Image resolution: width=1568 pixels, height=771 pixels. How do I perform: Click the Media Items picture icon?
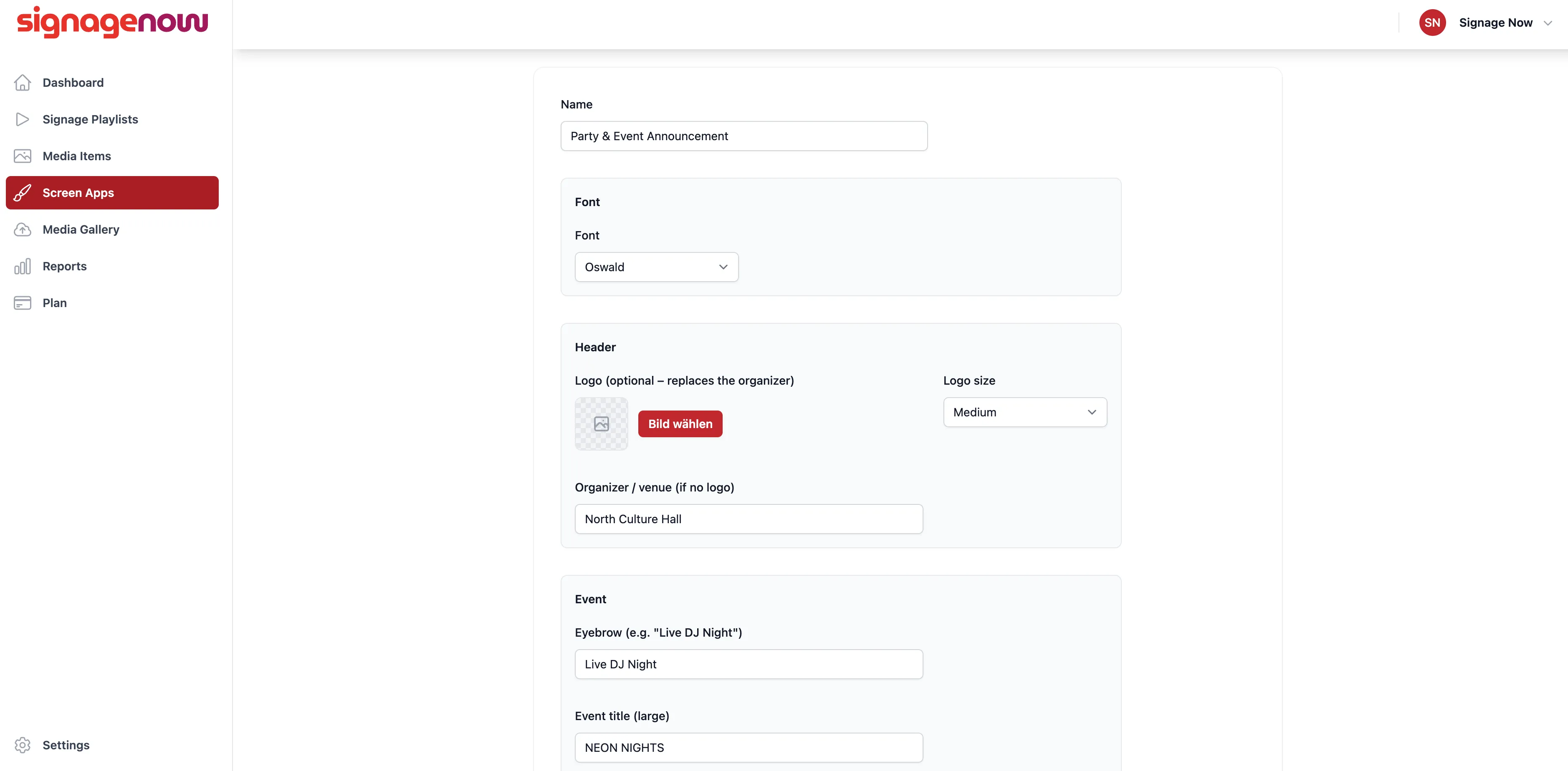point(23,156)
